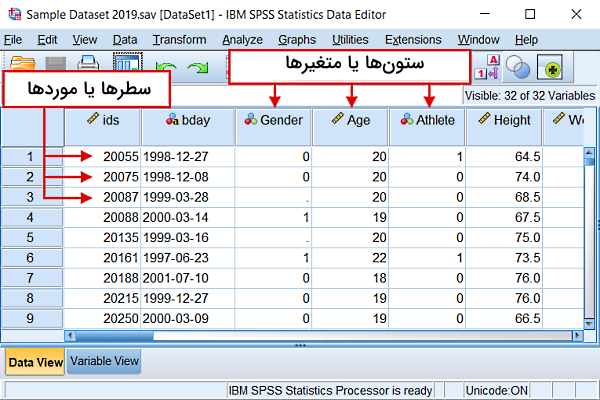600x400 pixels.
Task: Open the Graphs menu
Action: click(x=297, y=40)
